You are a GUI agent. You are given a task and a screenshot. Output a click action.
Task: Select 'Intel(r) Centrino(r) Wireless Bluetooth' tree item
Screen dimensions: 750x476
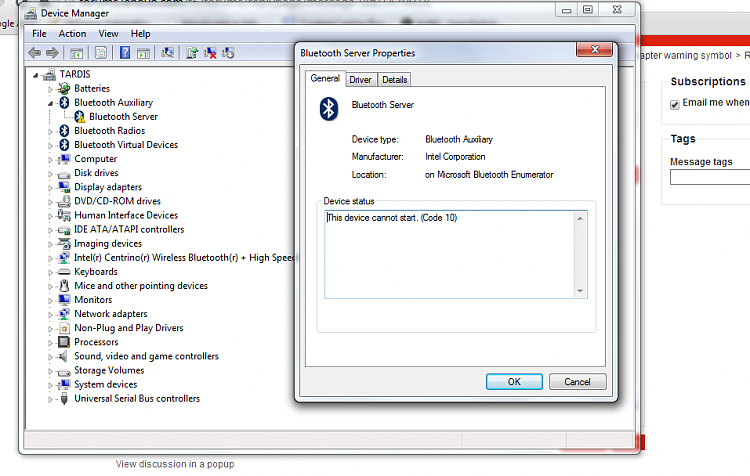184,258
